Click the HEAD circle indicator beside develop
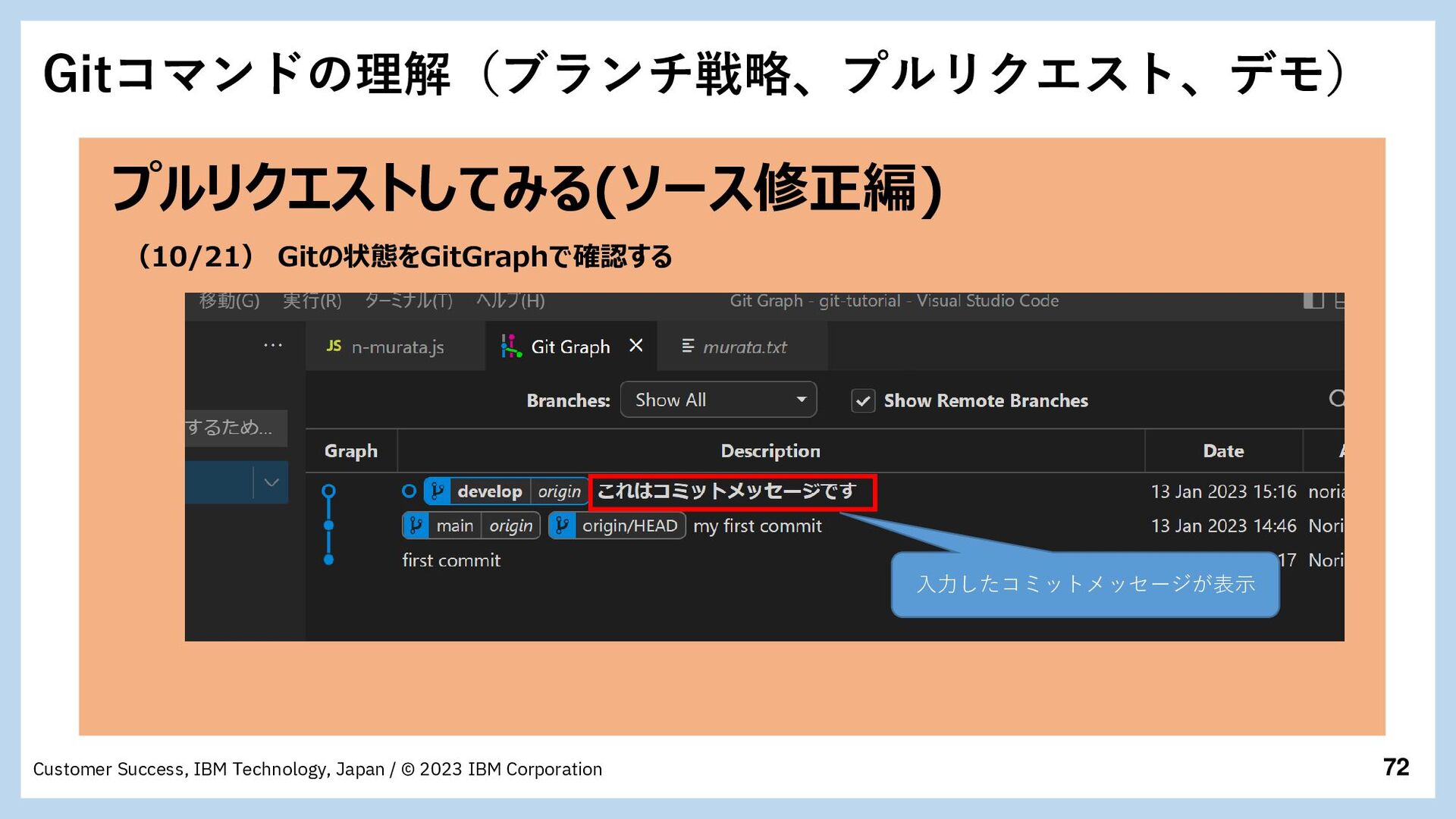This screenshot has height=819, width=1456. tap(409, 491)
